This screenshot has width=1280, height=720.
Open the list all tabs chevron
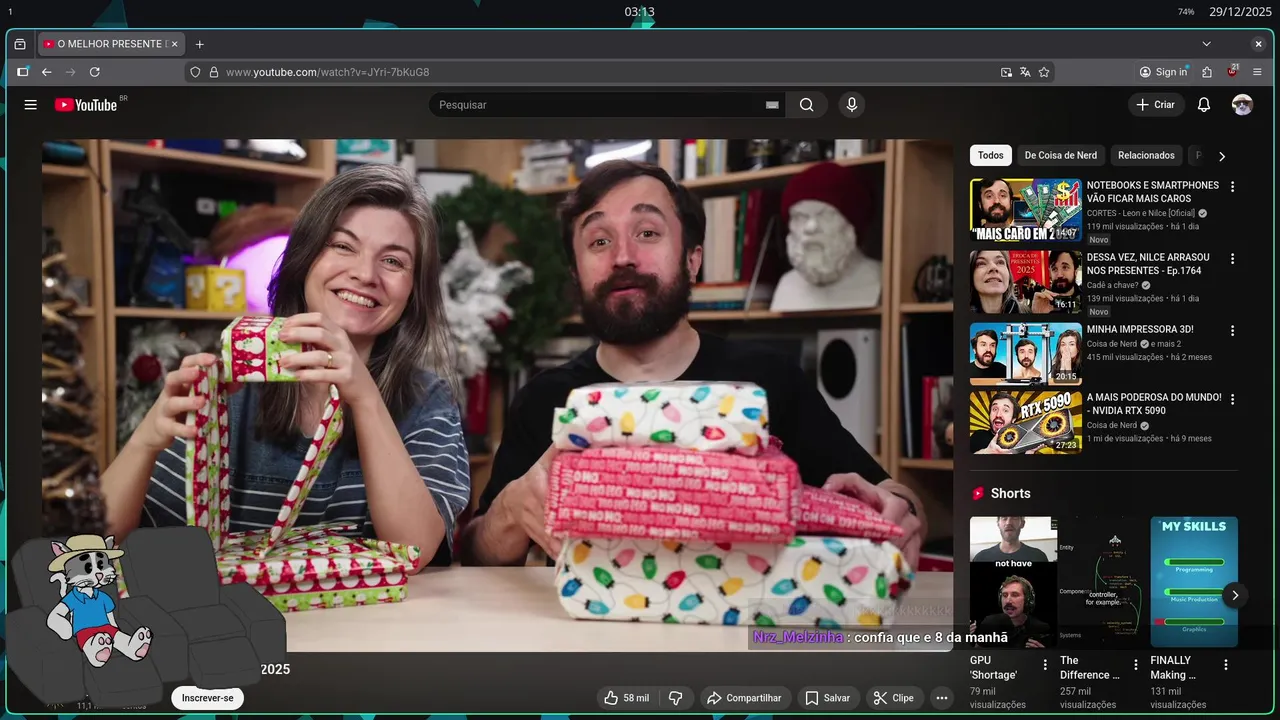[x=1206, y=44]
